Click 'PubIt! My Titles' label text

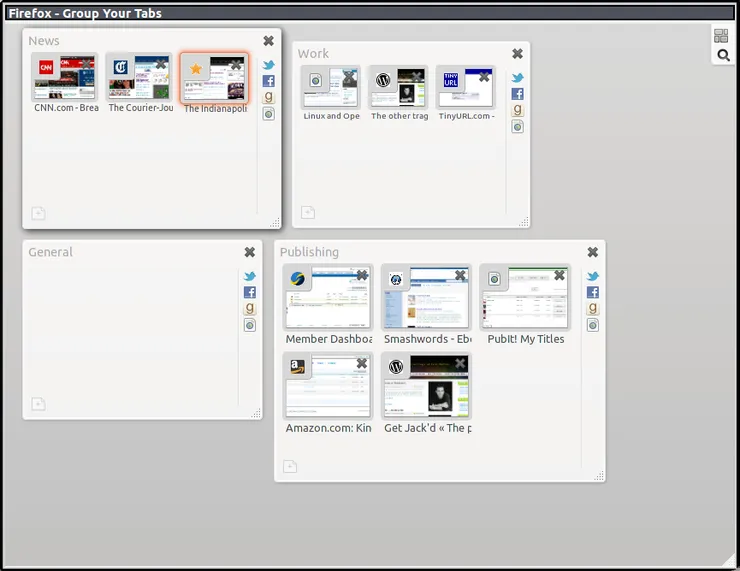526,339
